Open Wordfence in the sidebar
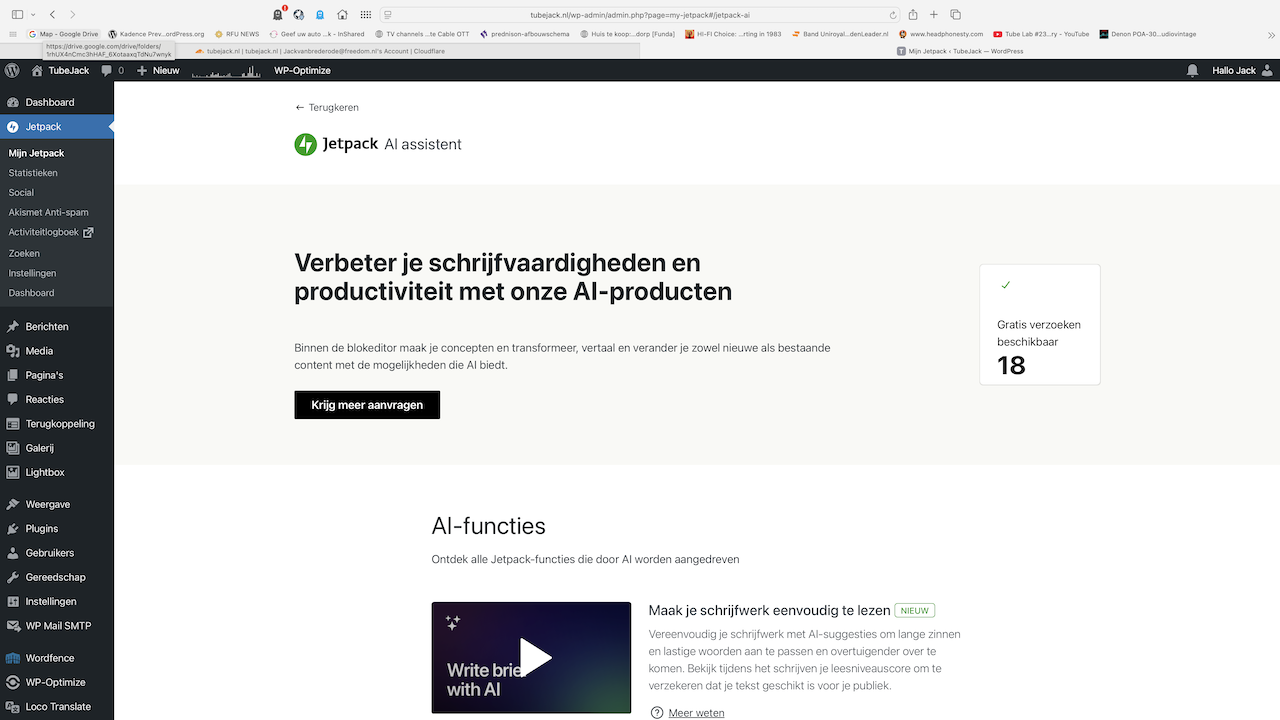Image resolution: width=1280 pixels, height=720 pixels. [57, 658]
